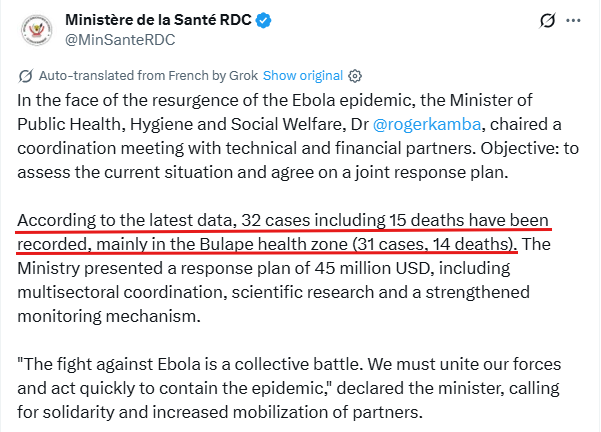The image size is (601, 432).
Task: Click the Auto-translated from French by Grok label
Action: tap(148, 76)
